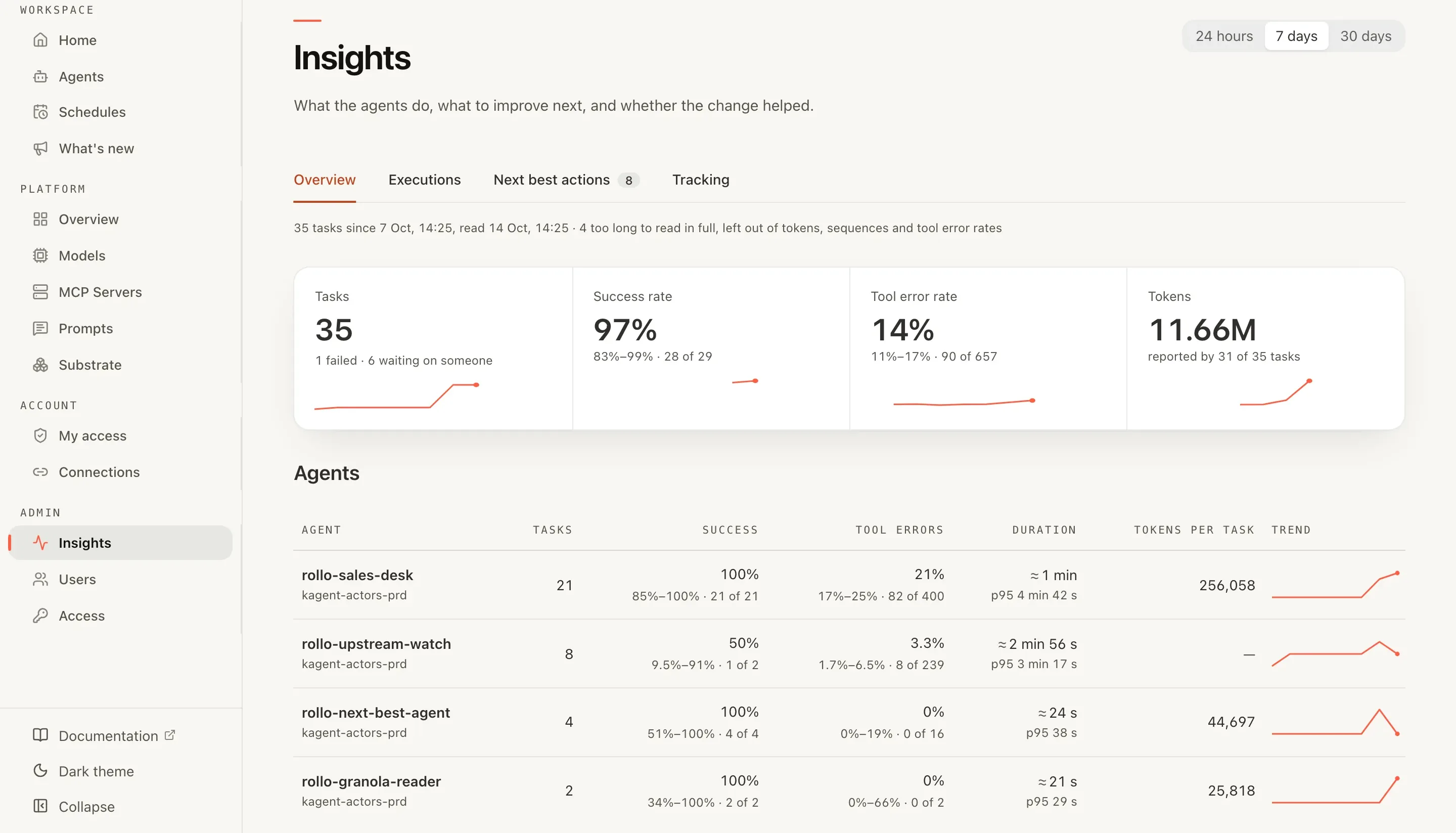Click the Insights activity pulse icon
Screen dimensions: 1456x833
[40, 543]
